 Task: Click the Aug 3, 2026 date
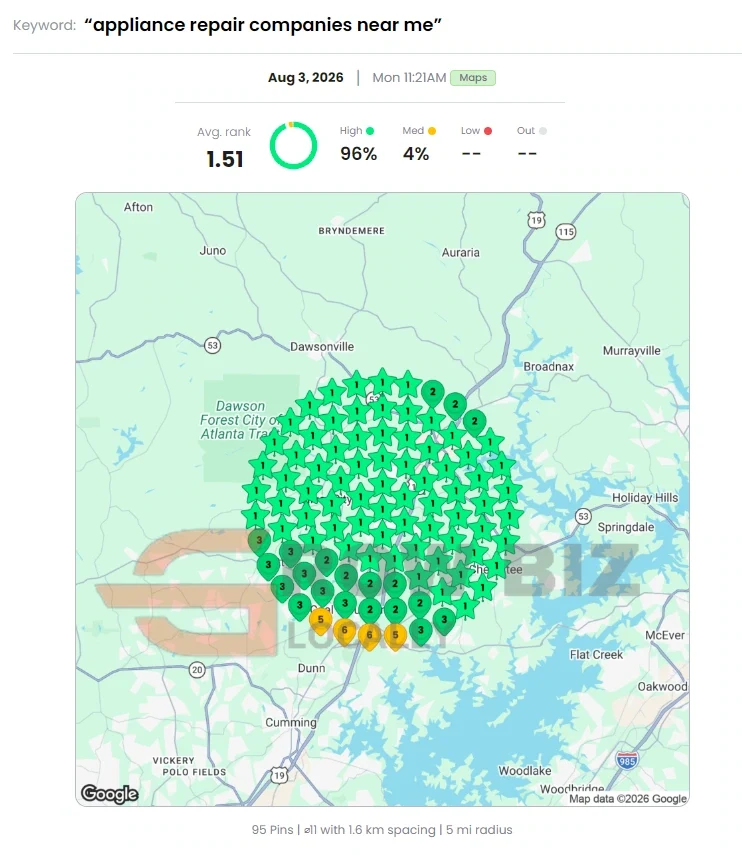306,77
